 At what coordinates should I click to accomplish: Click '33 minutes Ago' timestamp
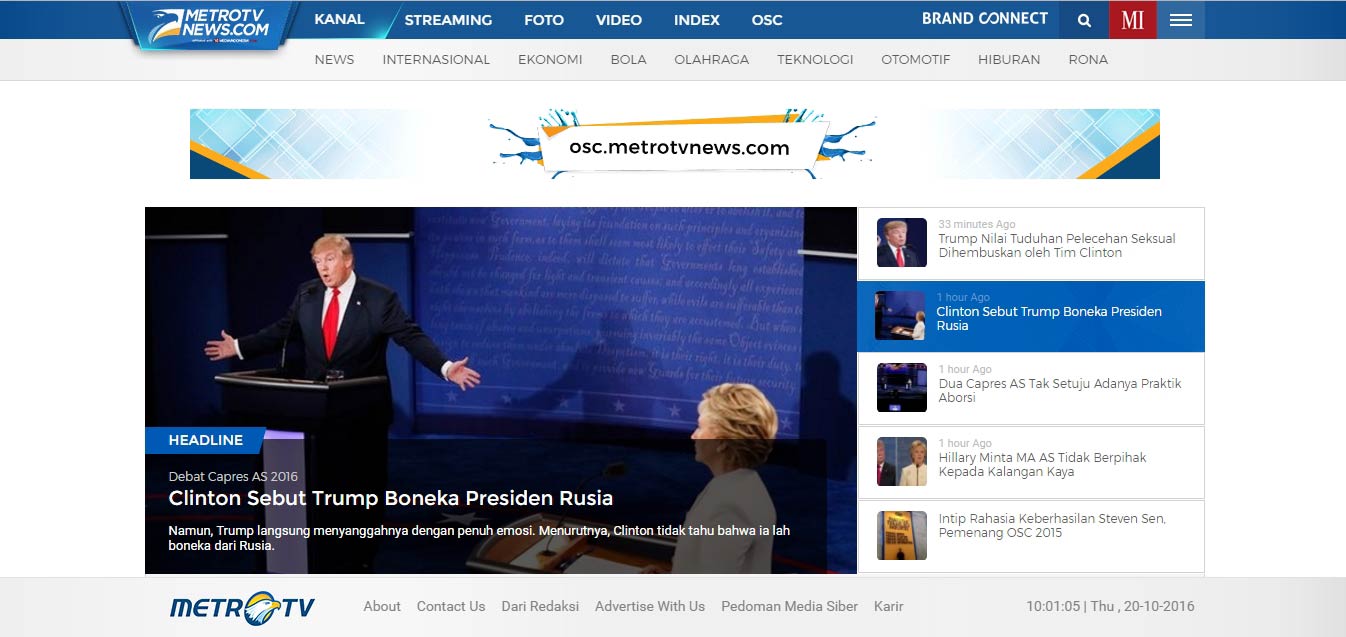tap(976, 224)
